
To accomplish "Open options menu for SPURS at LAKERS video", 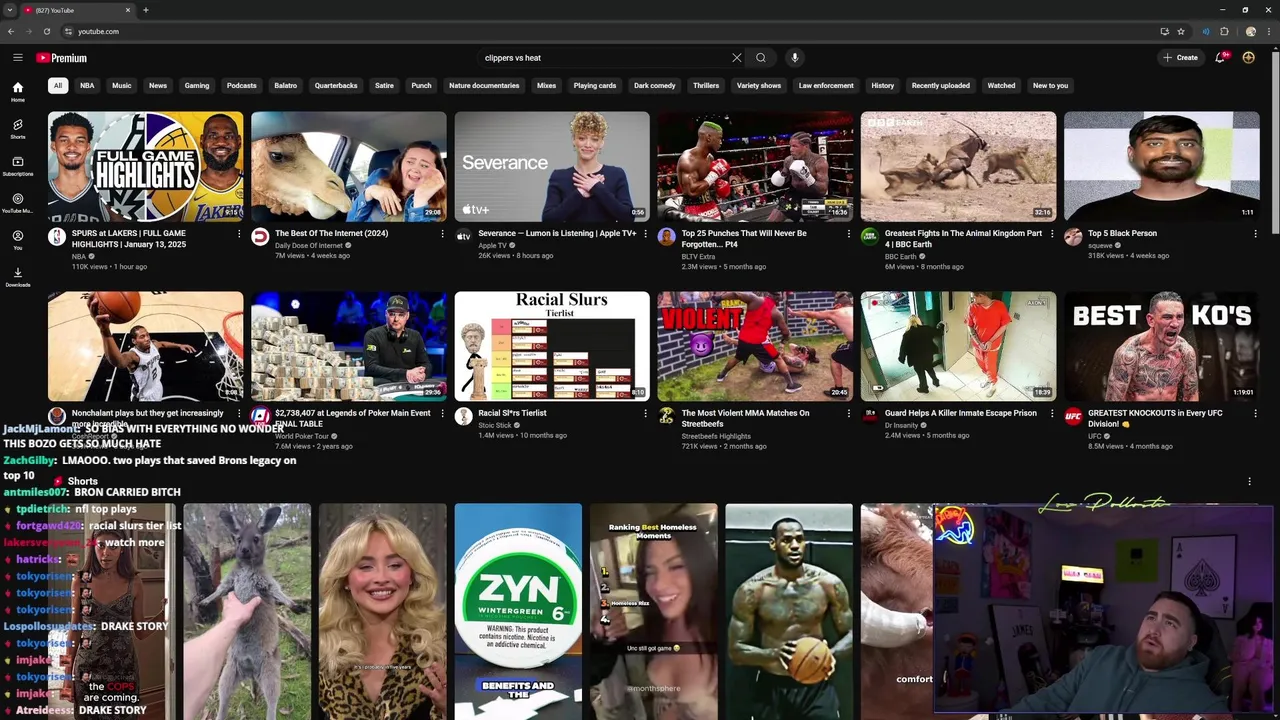I will pyautogui.click(x=239, y=234).
